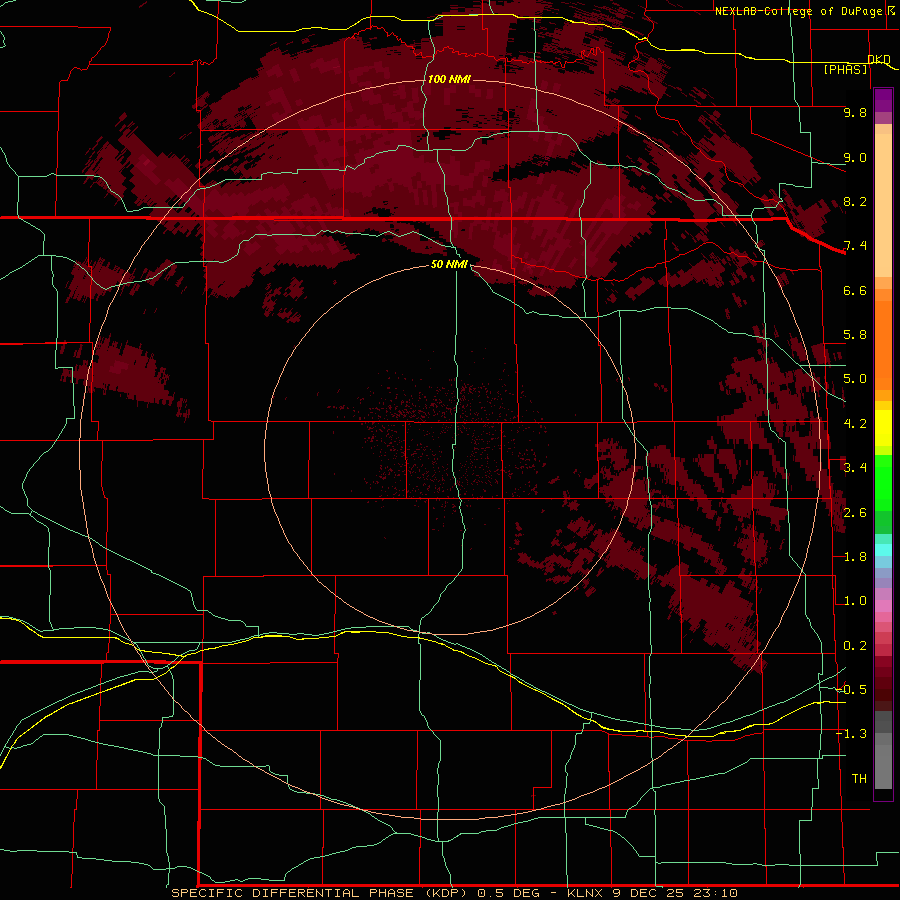Click the TH threshold label
Screen dimensions: 900x900
[859, 779]
